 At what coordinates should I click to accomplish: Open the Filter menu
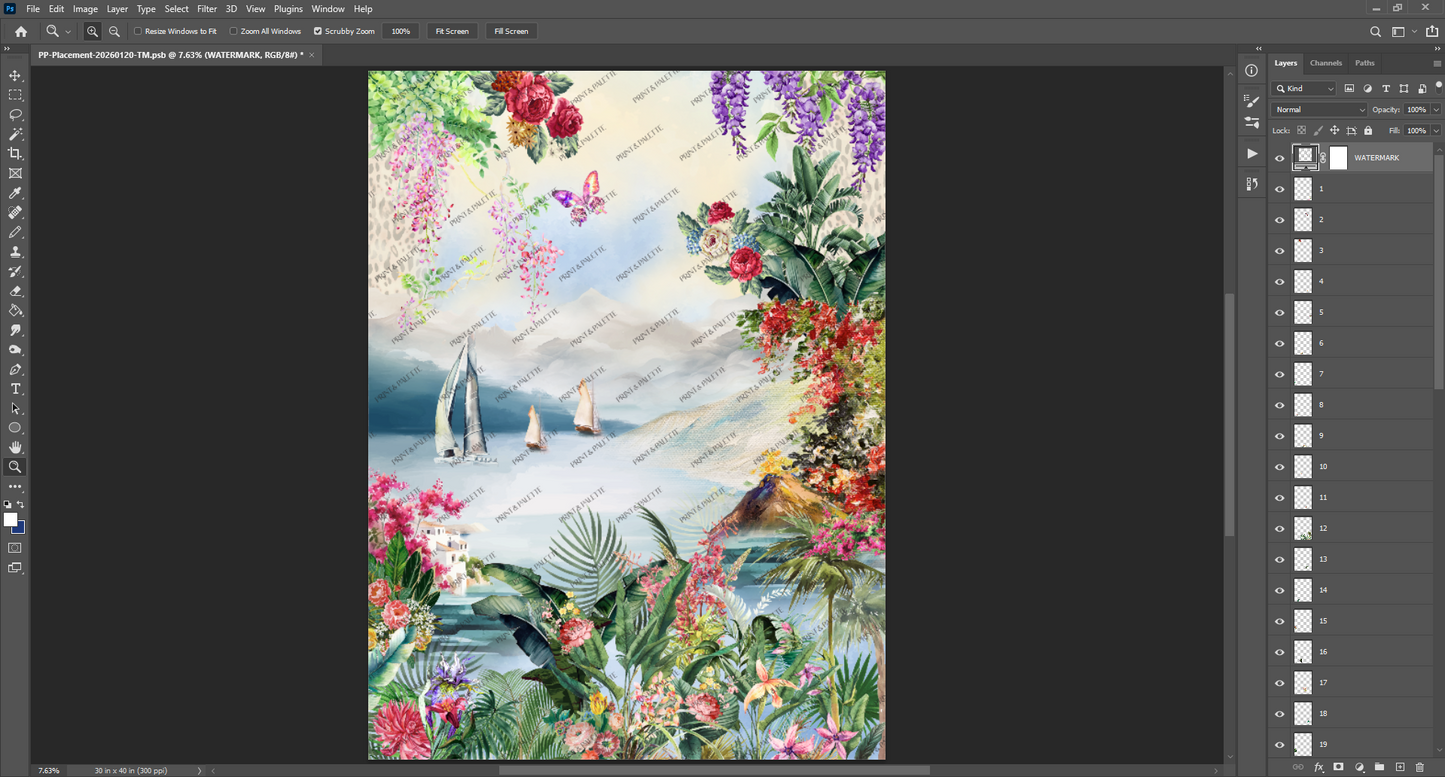207,9
